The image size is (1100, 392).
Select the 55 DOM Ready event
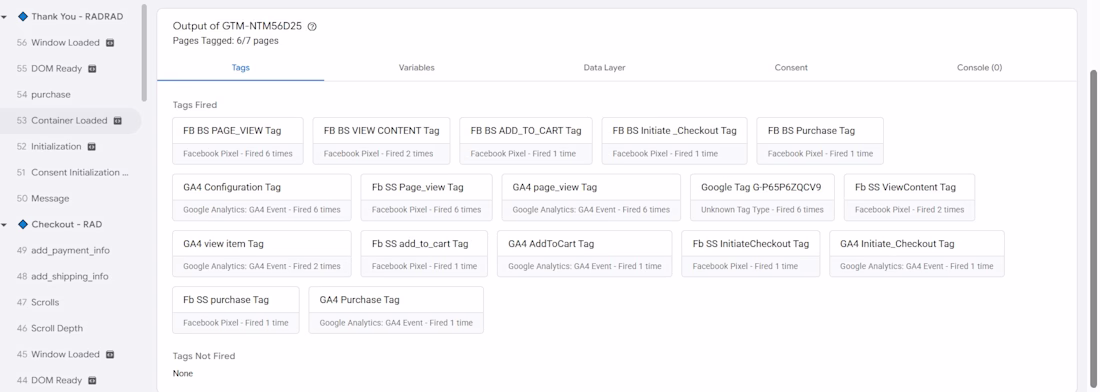point(70,69)
